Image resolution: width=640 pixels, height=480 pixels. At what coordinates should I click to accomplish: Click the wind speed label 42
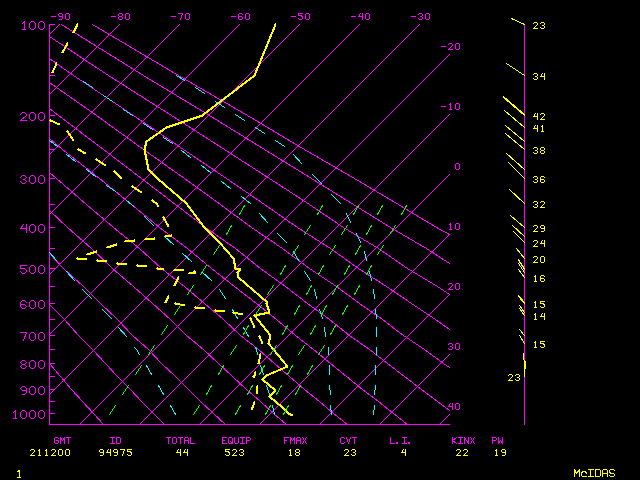pos(539,117)
